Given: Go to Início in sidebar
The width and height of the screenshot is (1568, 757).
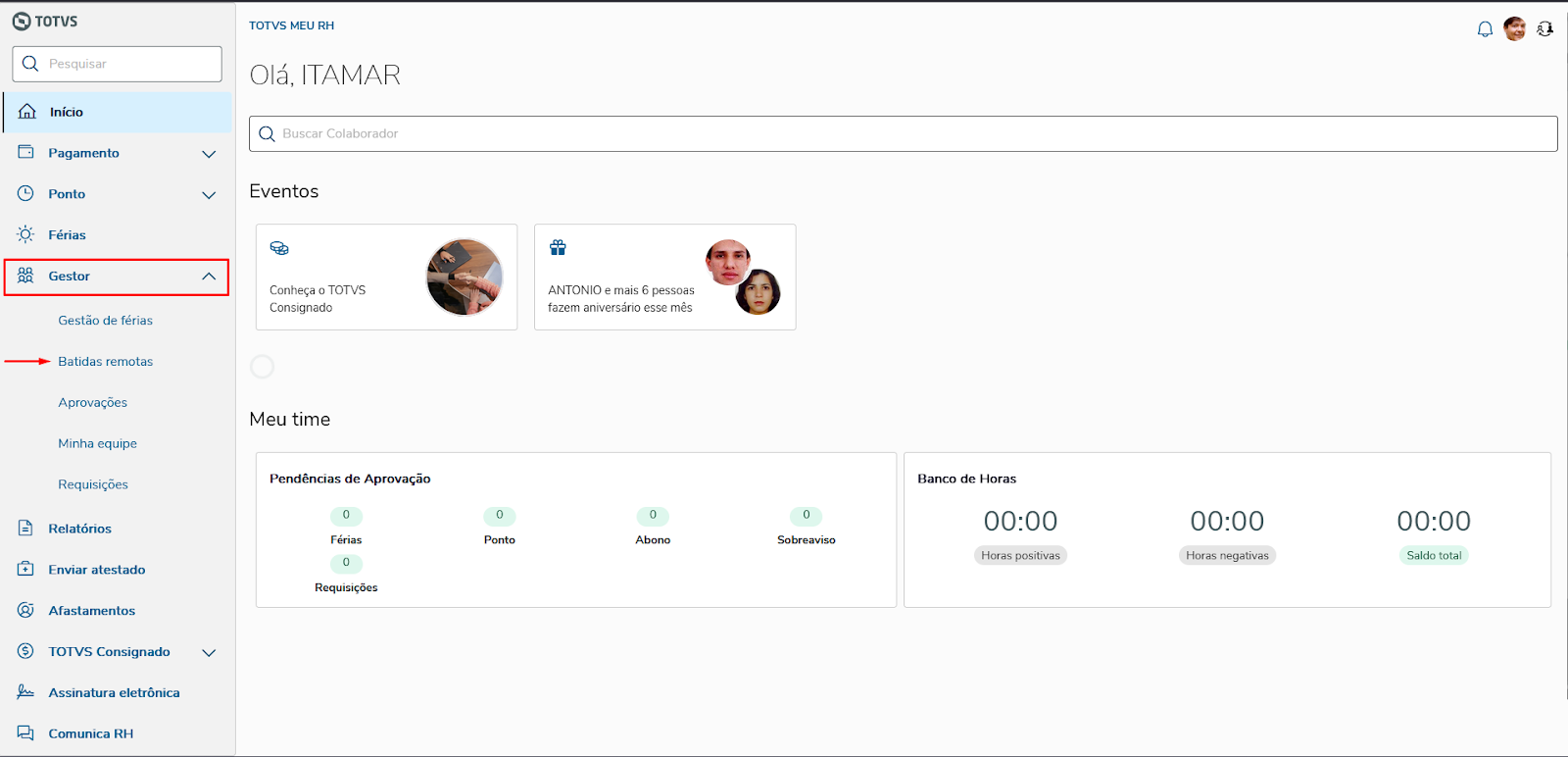Looking at the screenshot, I should pos(118,112).
